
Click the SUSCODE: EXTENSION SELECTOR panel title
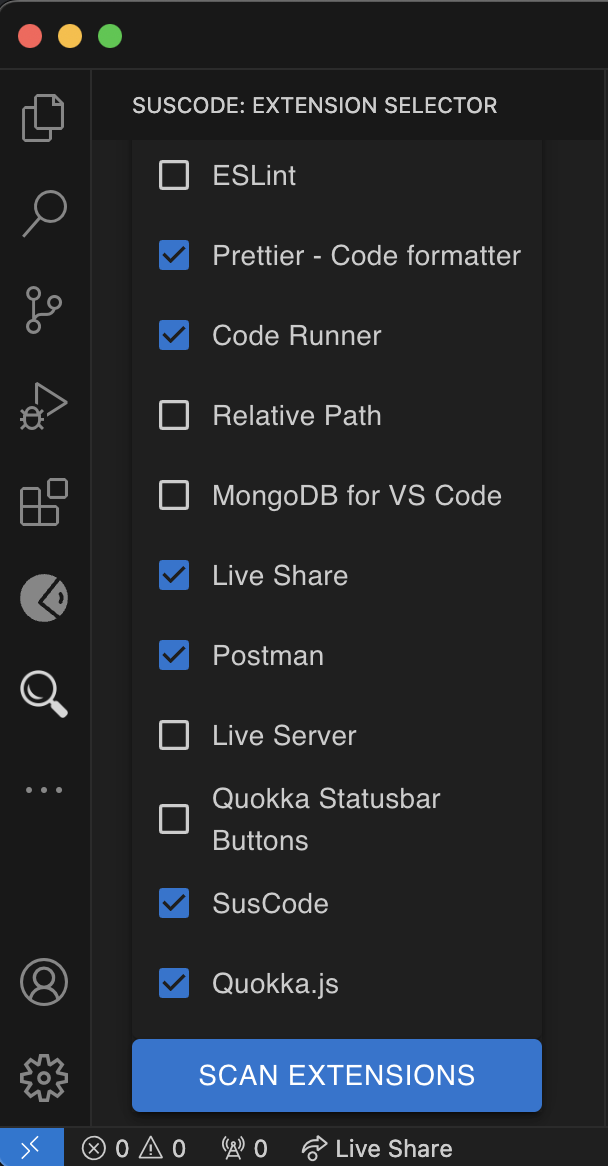click(x=314, y=106)
